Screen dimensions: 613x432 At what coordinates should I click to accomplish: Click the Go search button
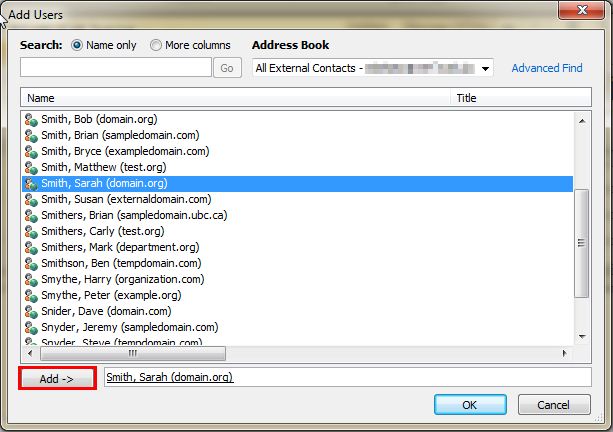227,68
